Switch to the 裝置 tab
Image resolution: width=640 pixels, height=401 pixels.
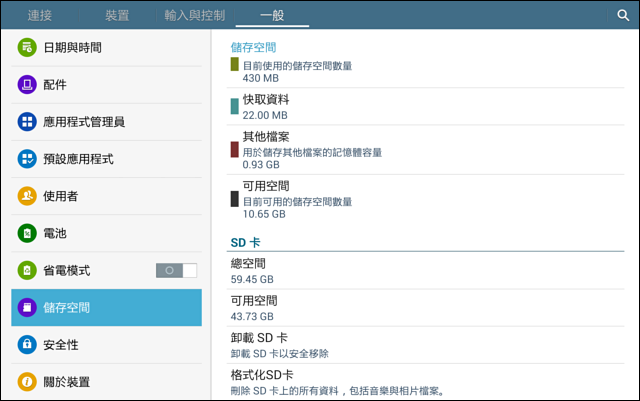[x=117, y=16]
